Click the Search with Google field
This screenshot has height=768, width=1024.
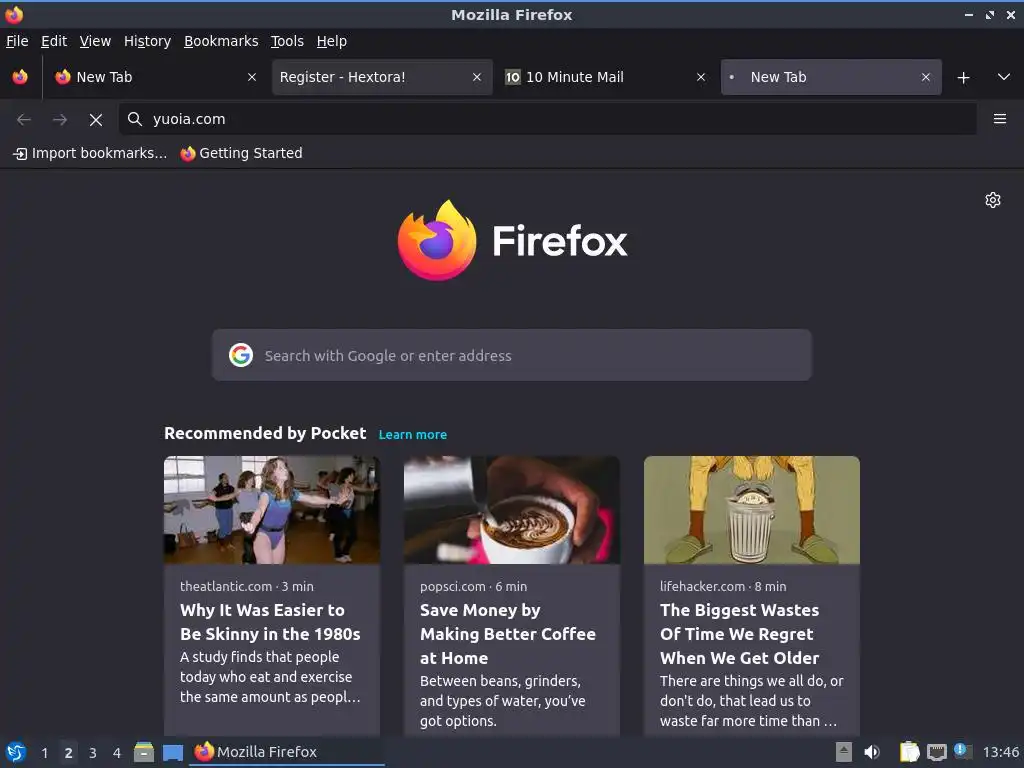coord(511,355)
